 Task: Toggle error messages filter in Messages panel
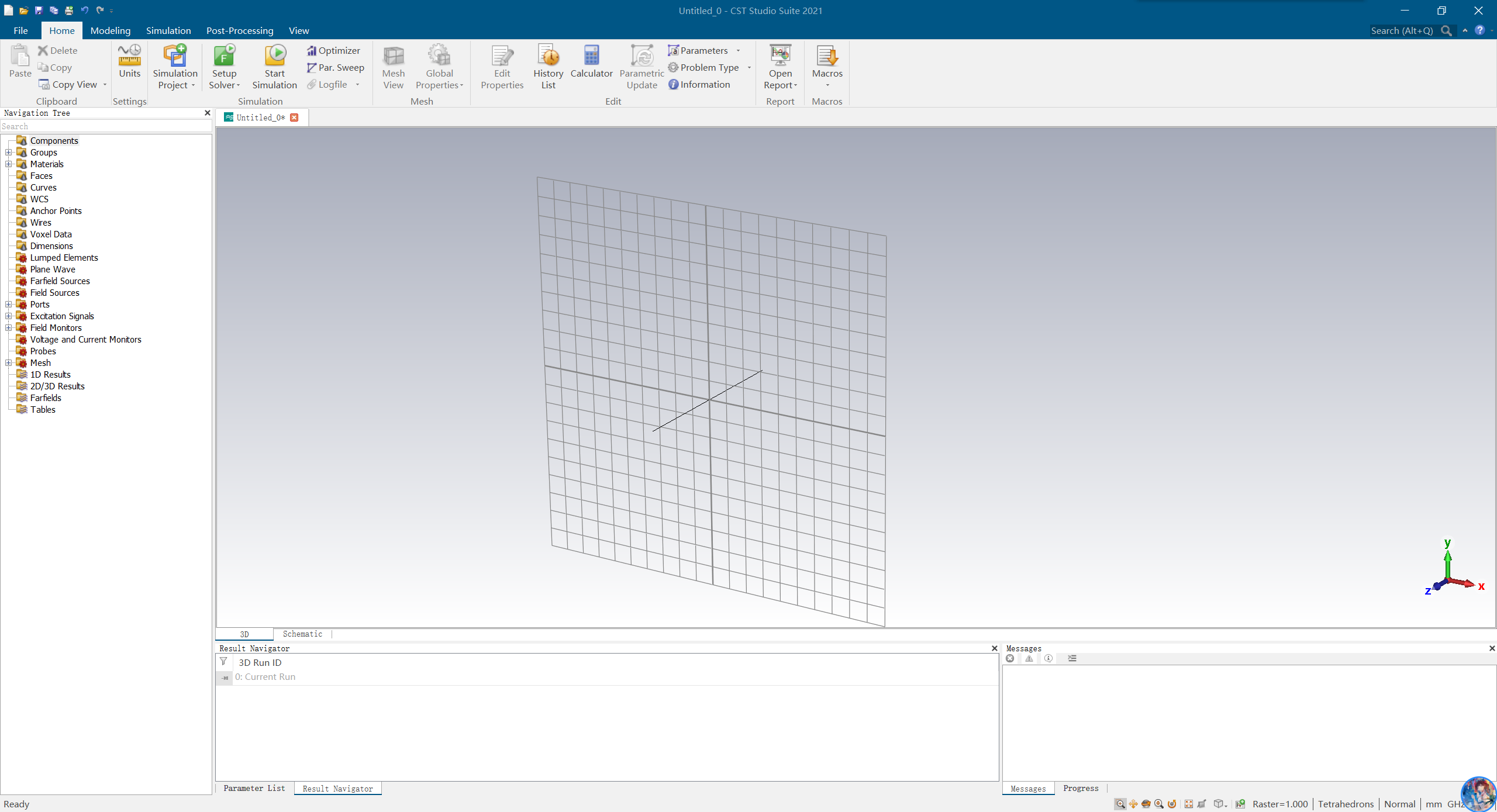1010,658
